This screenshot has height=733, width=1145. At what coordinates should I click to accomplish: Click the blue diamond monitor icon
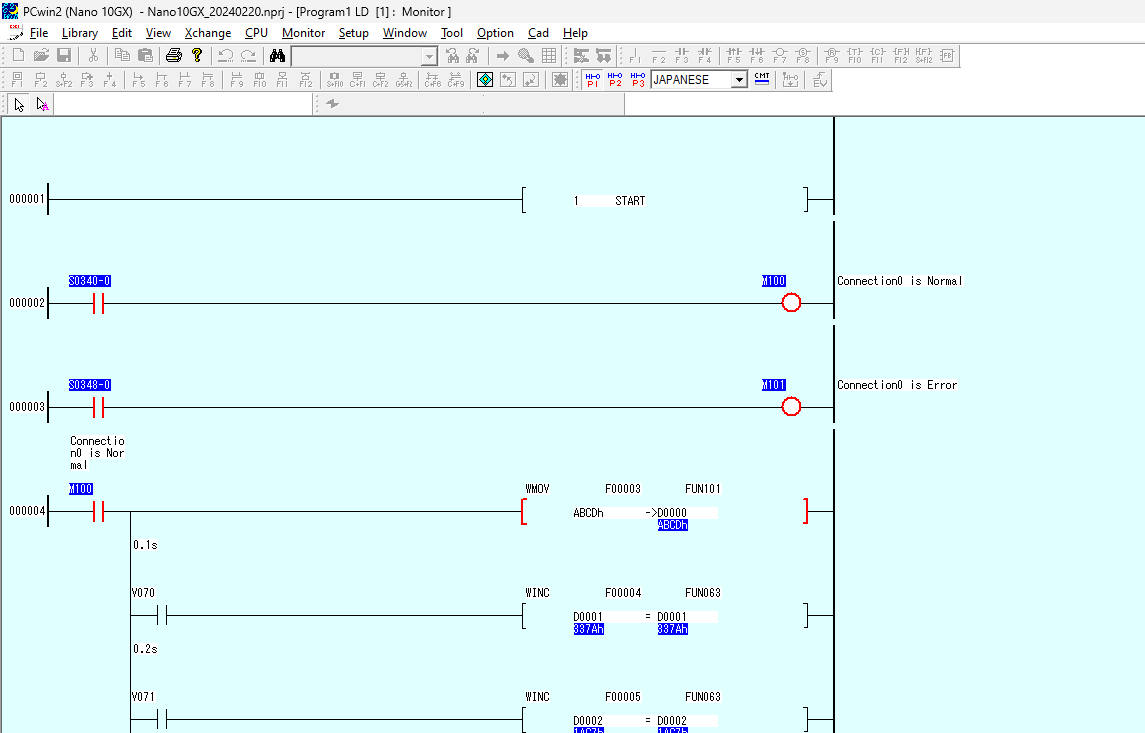coord(485,80)
